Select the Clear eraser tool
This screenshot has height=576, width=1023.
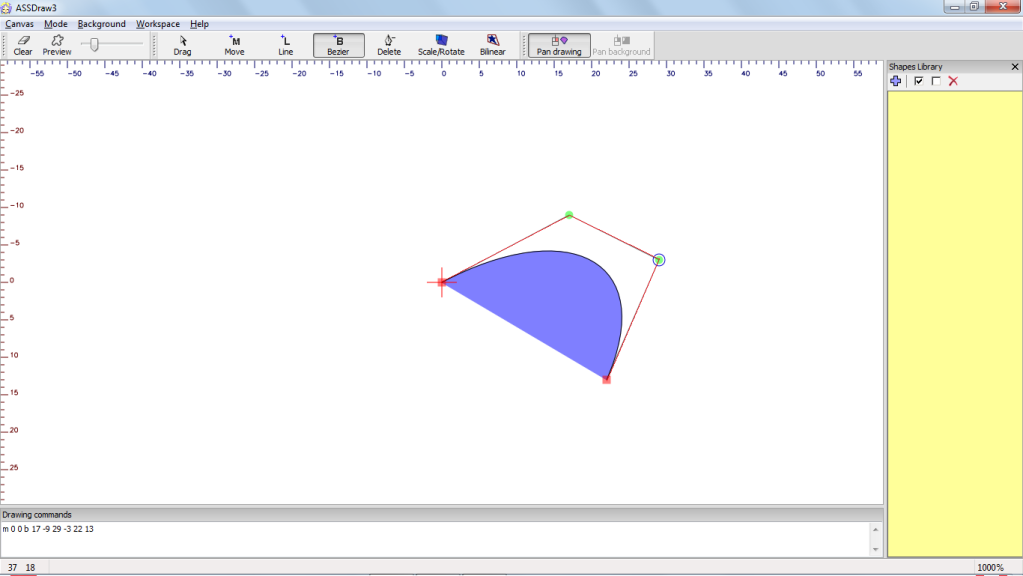tap(23, 45)
